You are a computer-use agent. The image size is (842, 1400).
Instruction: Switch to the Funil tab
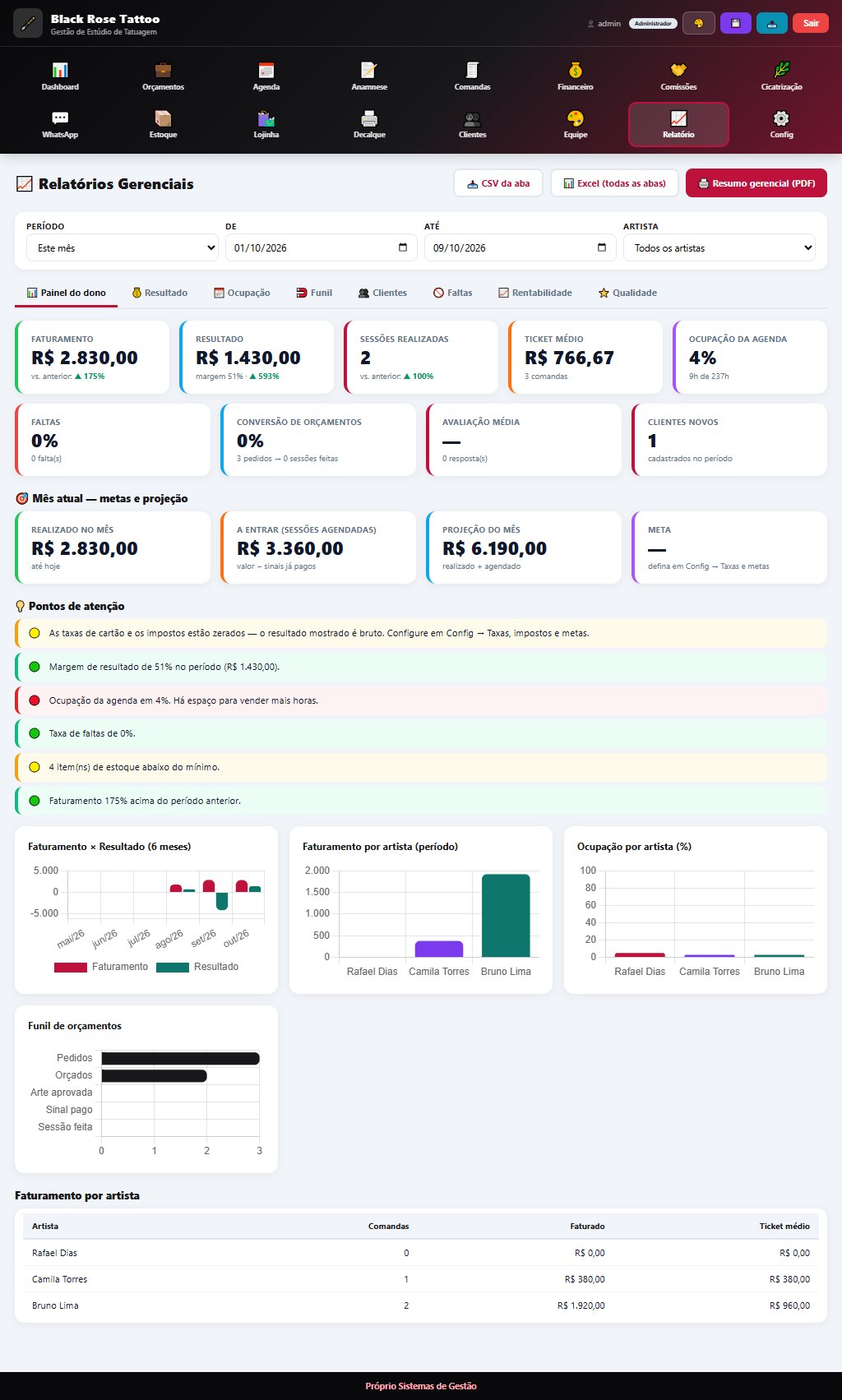click(314, 293)
